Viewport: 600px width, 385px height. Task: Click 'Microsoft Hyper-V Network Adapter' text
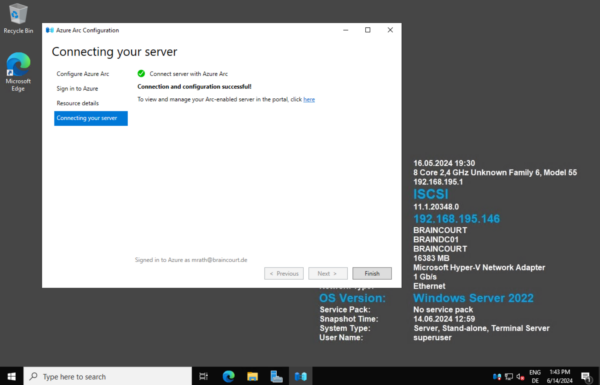click(479, 268)
